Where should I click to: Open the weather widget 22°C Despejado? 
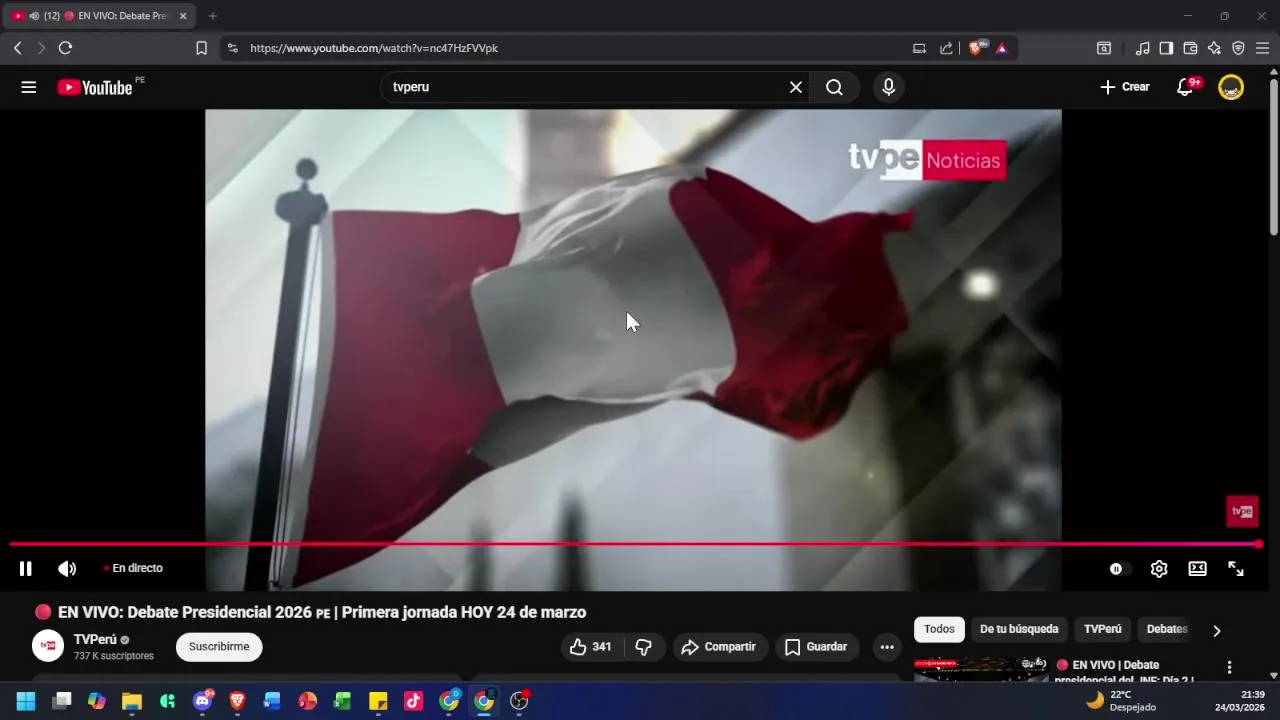point(1122,701)
